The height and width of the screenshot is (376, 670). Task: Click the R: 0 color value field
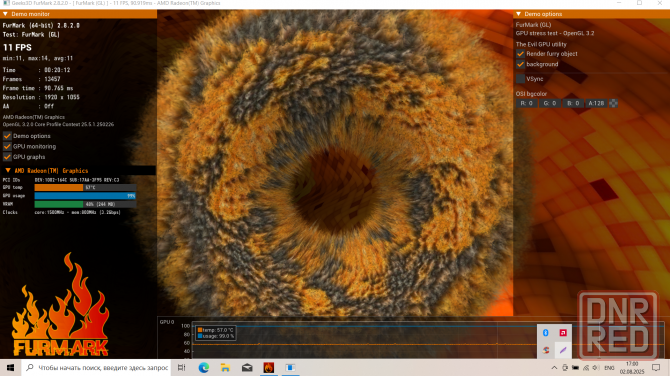pos(526,103)
